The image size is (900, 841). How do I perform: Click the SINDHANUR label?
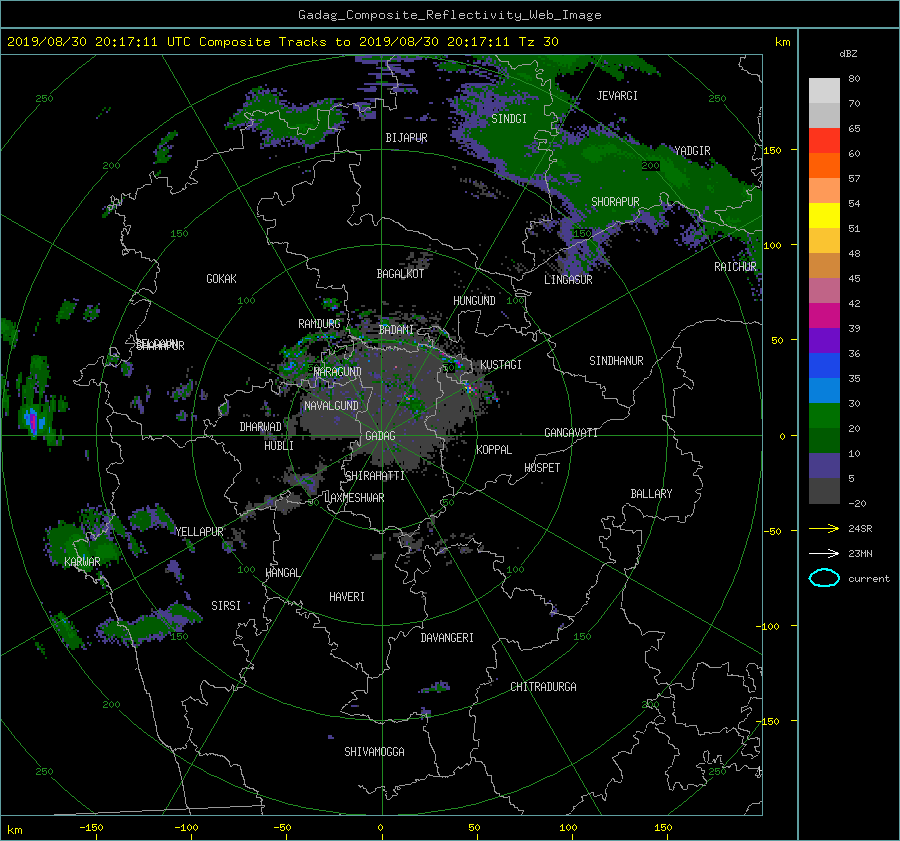(616, 361)
